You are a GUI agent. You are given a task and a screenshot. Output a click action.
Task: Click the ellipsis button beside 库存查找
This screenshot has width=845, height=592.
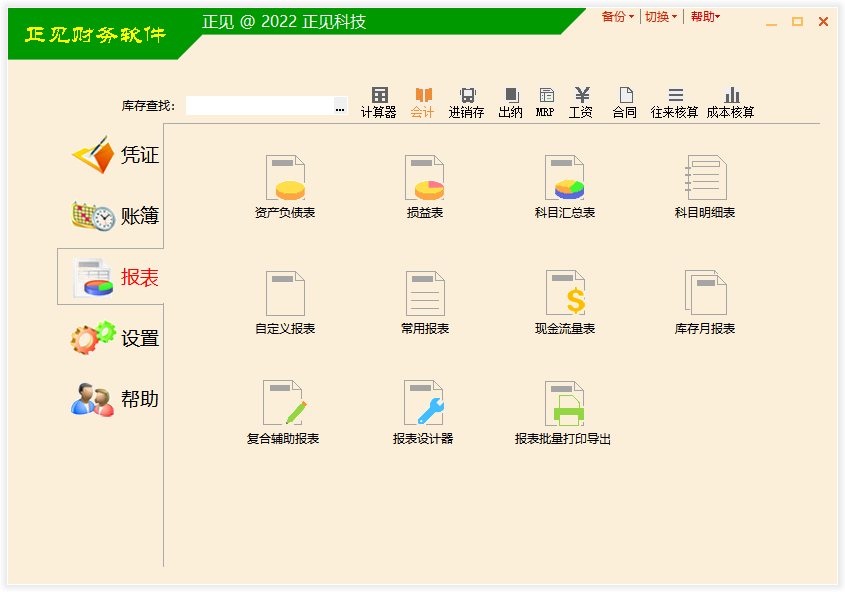[x=340, y=106]
